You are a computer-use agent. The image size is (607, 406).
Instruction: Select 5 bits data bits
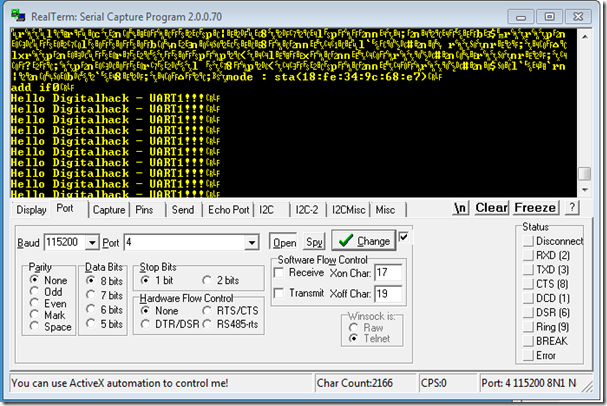coord(105,324)
